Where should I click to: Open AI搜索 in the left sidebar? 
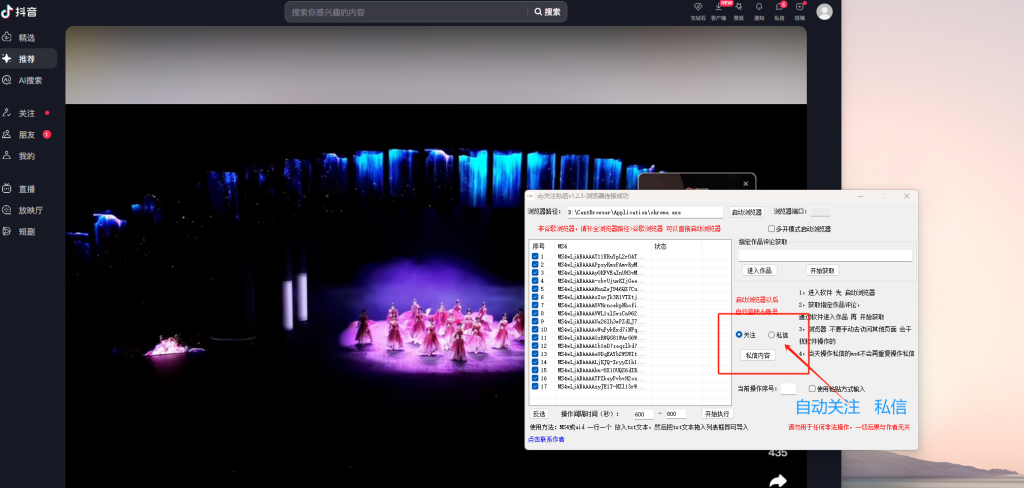(29, 80)
